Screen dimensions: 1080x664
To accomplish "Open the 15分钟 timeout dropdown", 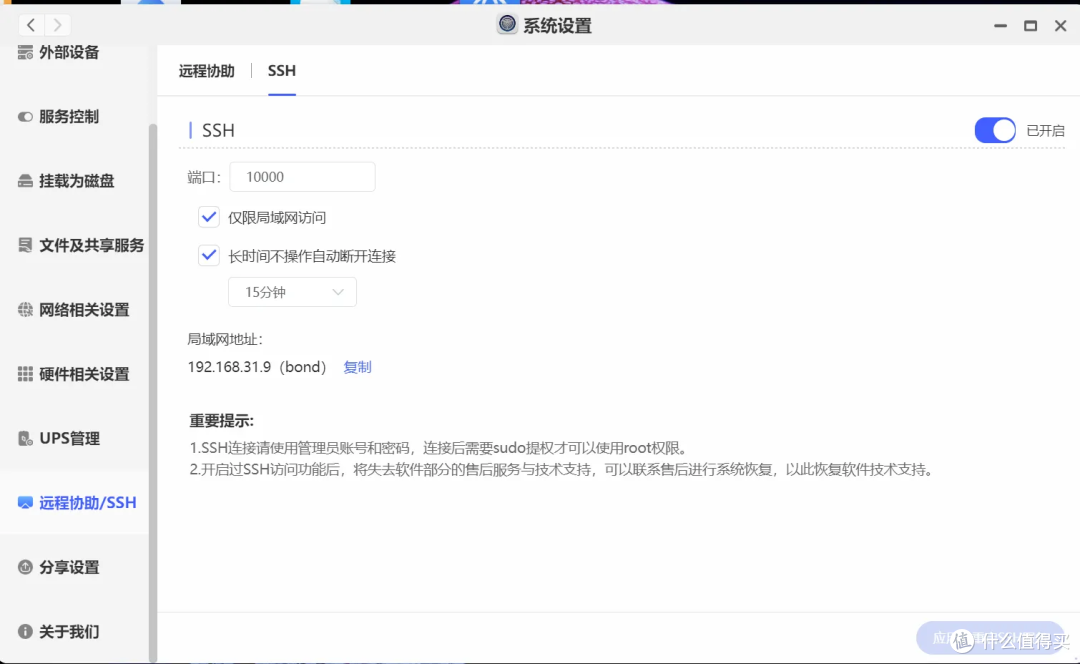I will [x=292, y=291].
